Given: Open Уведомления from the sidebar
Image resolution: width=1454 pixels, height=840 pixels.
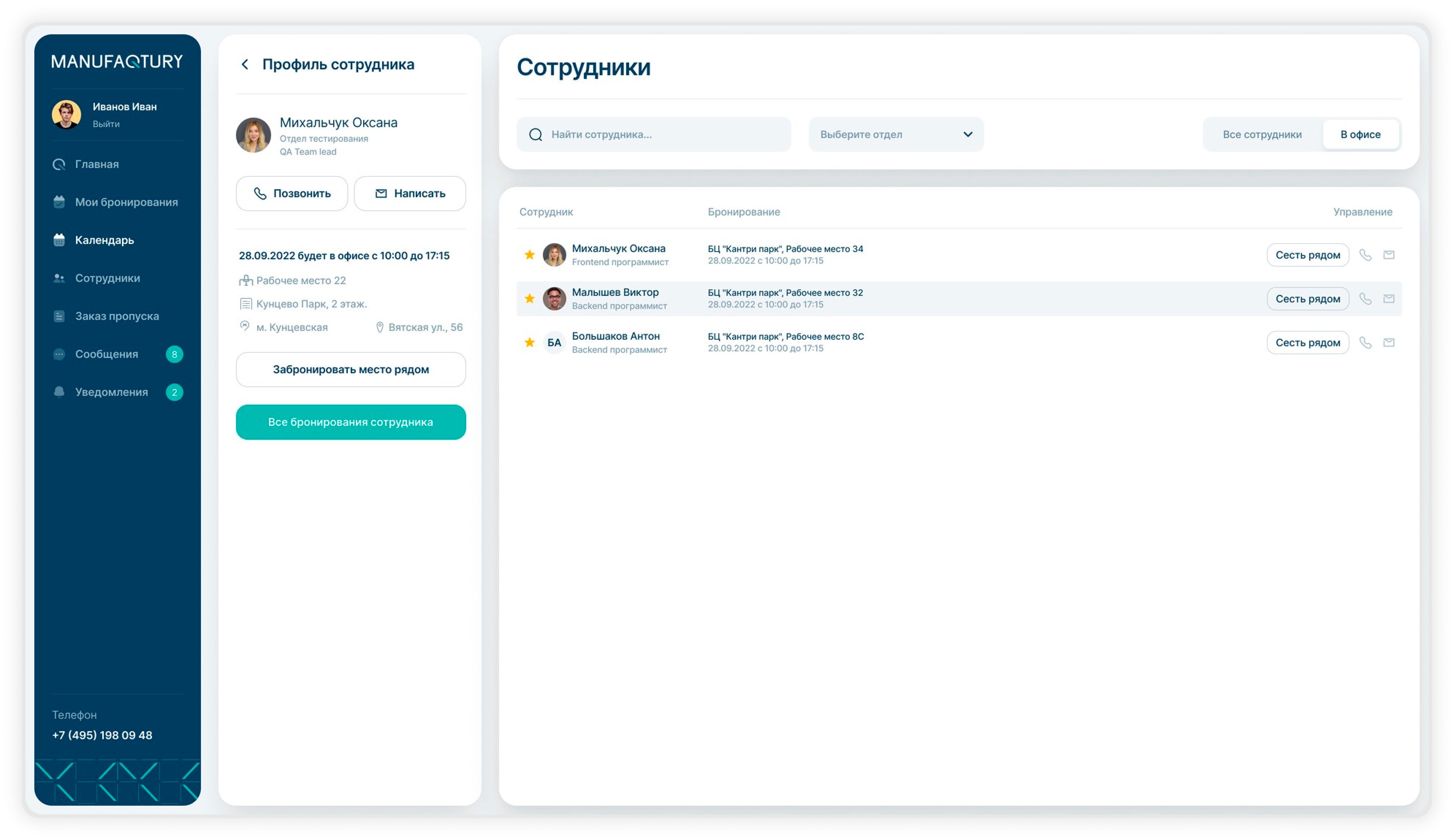Looking at the screenshot, I should click(x=111, y=392).
